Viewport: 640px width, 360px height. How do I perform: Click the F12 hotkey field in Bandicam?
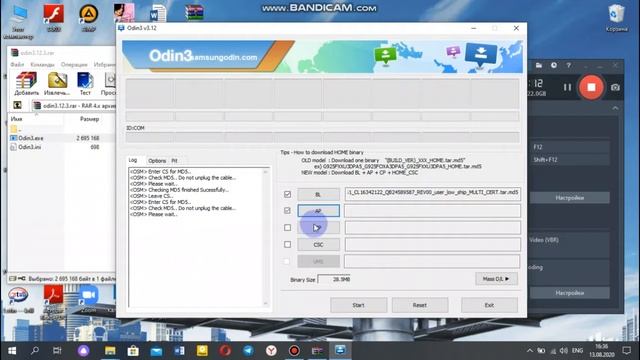point(570,147)
